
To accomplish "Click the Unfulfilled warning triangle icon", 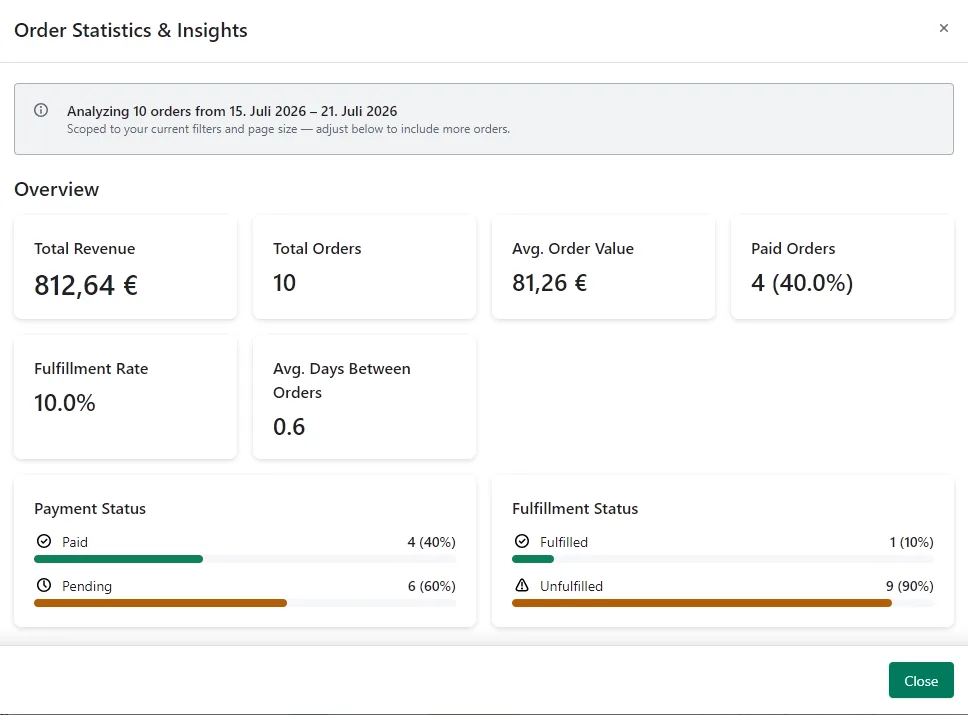I will point(522,585).
